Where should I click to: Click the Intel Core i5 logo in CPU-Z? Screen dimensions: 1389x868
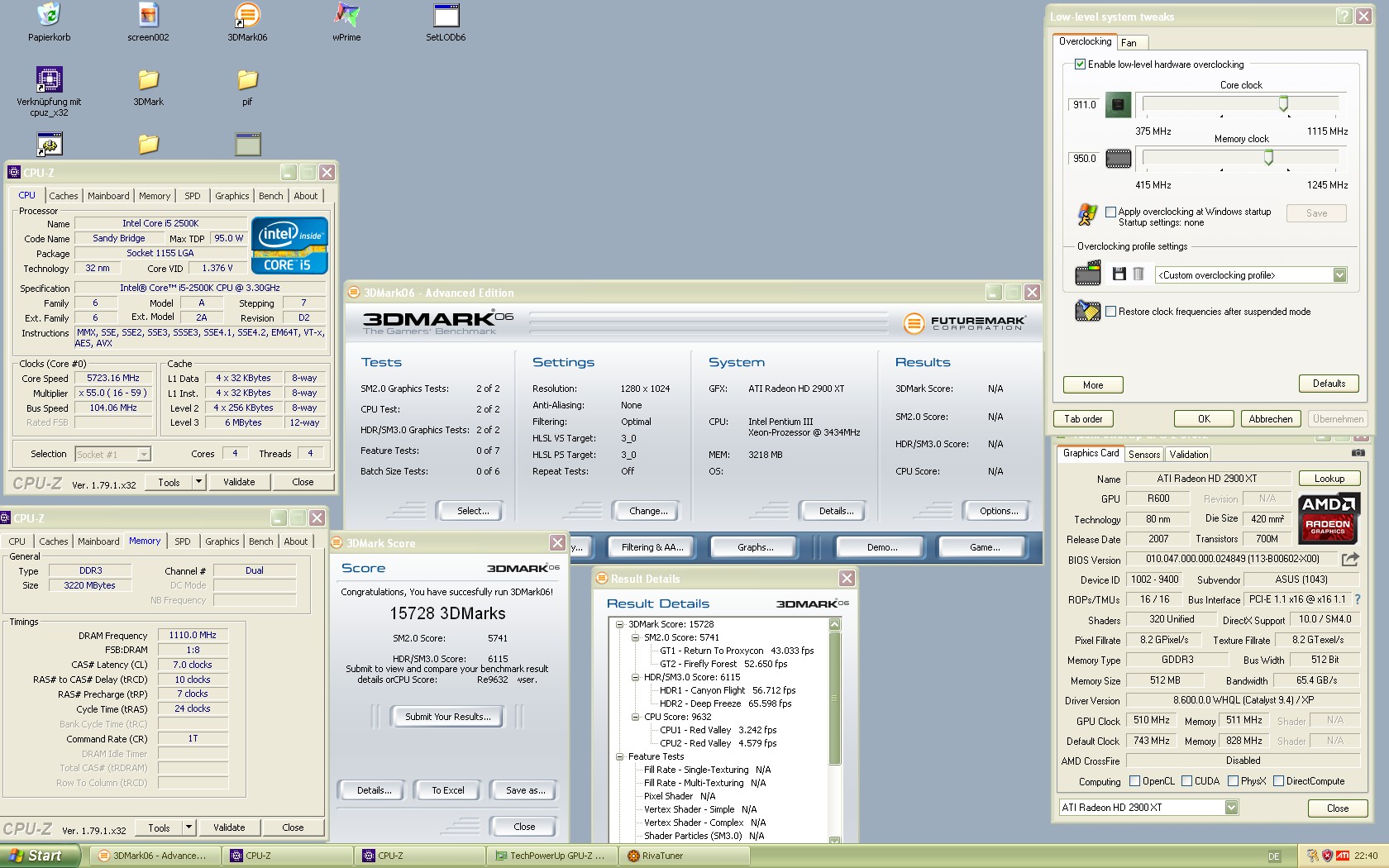click(289, 246)
